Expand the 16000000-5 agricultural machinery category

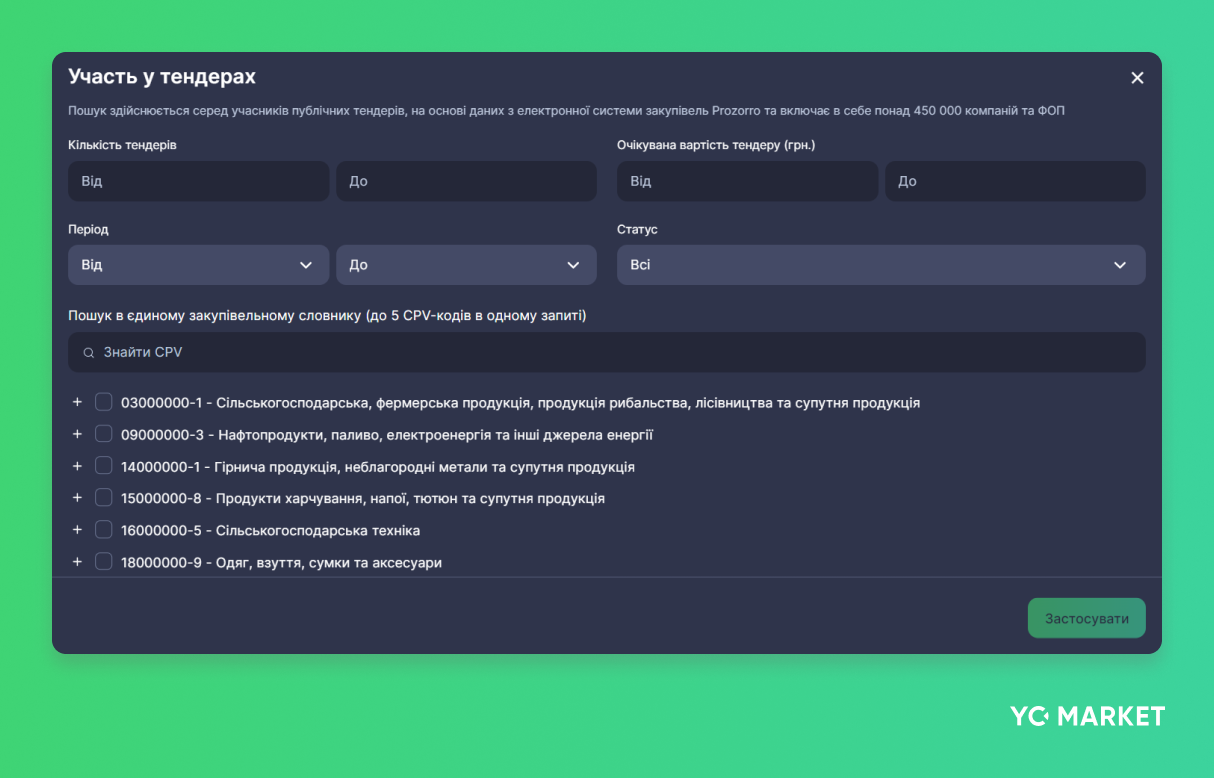(77, 529)
